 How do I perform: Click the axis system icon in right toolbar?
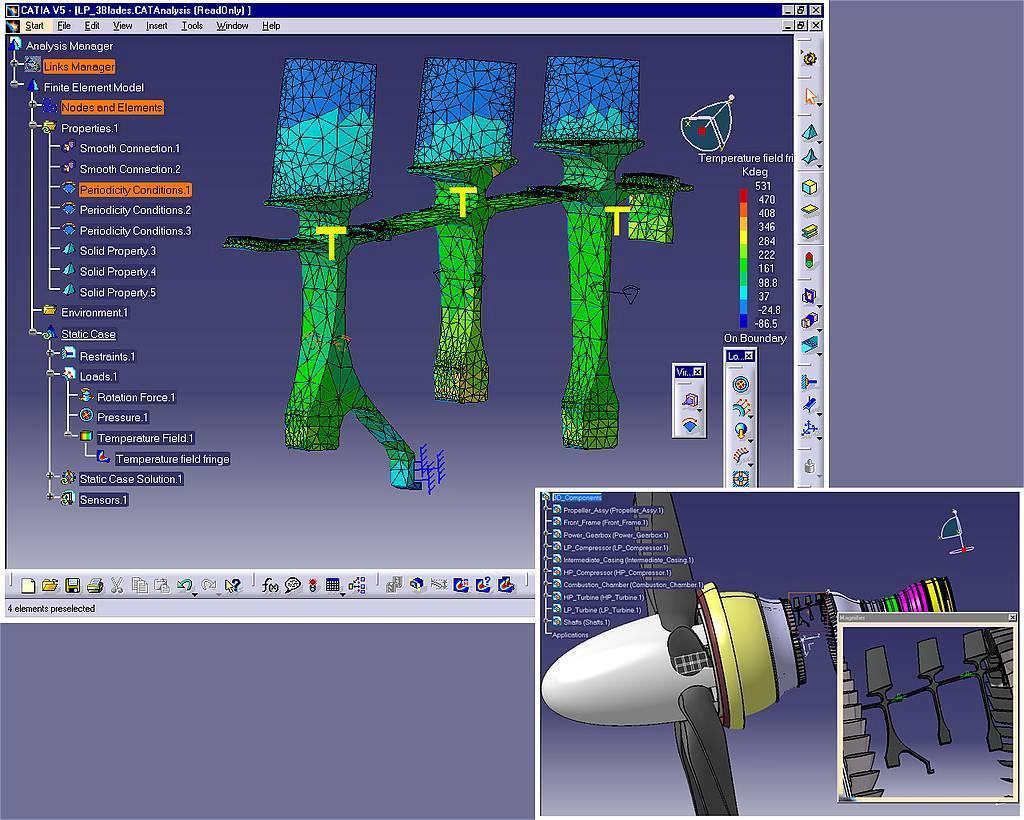pyautogui.click(x=810, y=428)
